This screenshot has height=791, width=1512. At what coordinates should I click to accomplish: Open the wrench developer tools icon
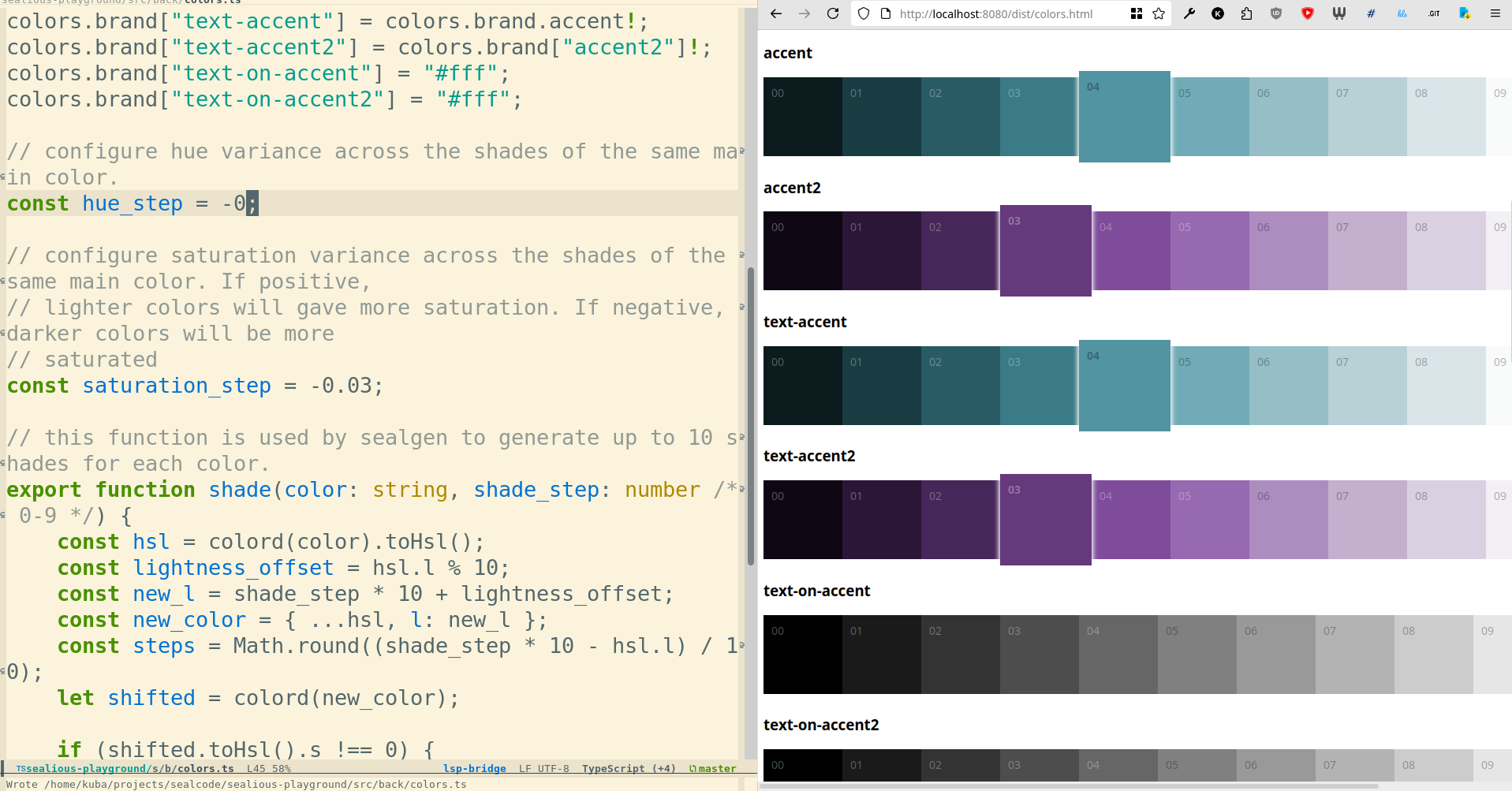coord(1189,13)
